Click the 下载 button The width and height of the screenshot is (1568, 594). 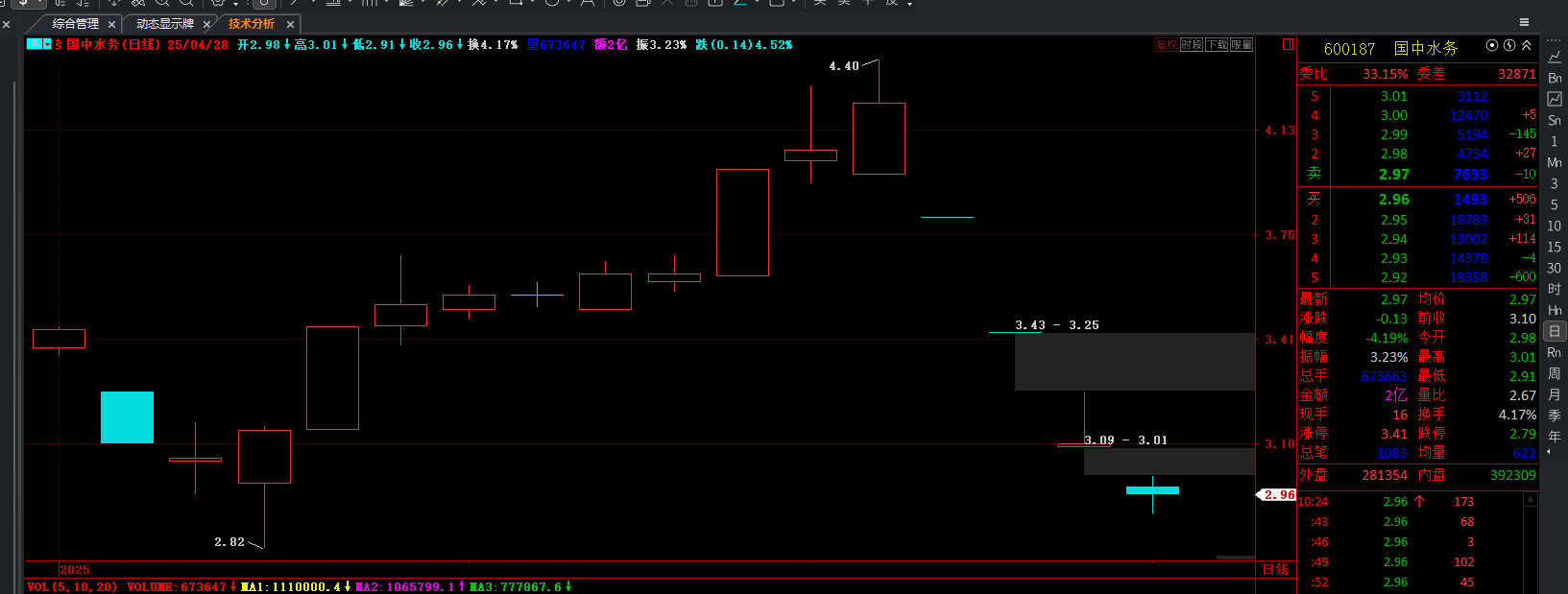pyautogui.click(x=1217, y=45)
